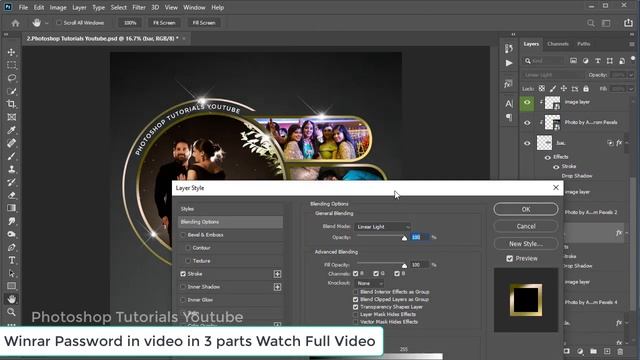Click the New Style... button
This screenshot has width=640, height=360.
click(x=526, y=244)
